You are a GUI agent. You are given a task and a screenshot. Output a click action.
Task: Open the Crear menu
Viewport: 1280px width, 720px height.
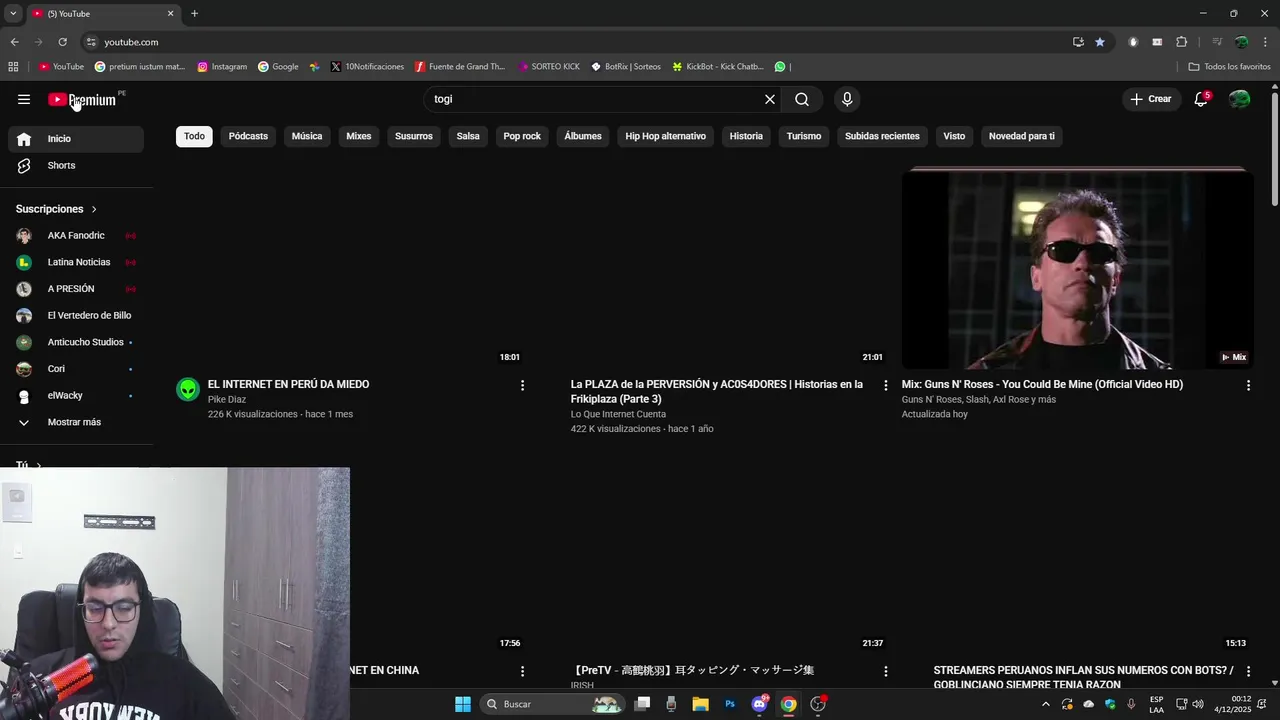(x=1151, y=99)
